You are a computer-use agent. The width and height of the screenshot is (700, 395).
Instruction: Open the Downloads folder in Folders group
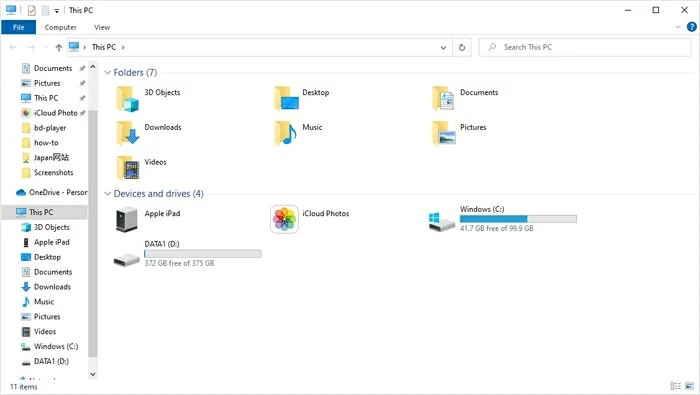(x=128, y=133)
